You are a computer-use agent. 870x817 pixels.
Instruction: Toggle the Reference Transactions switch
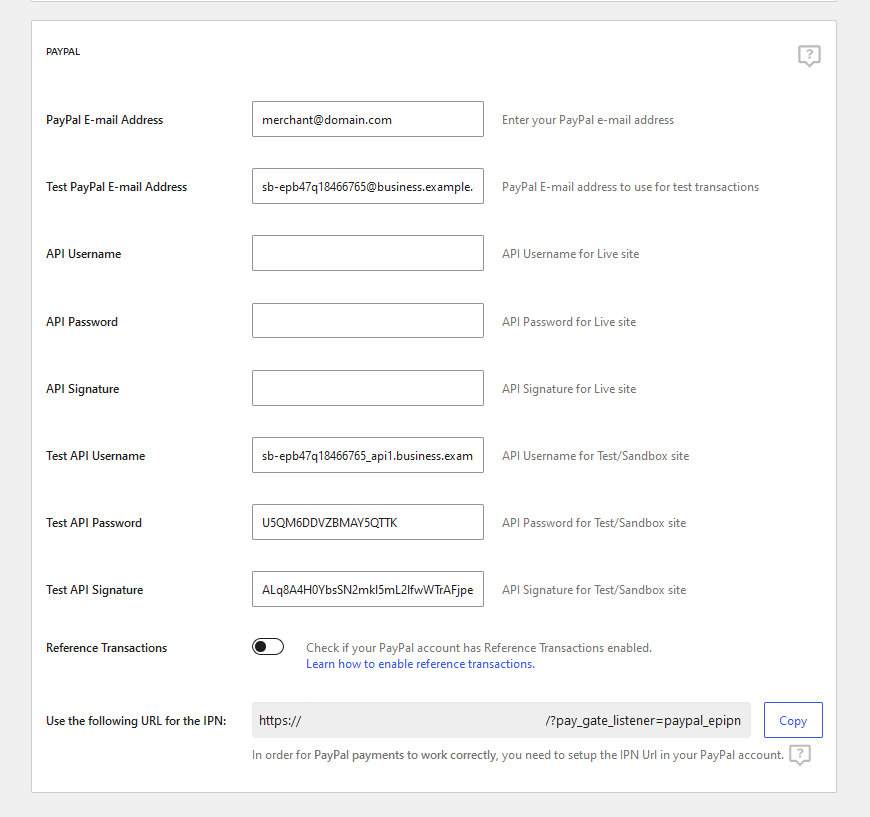[x=268, y=647]
